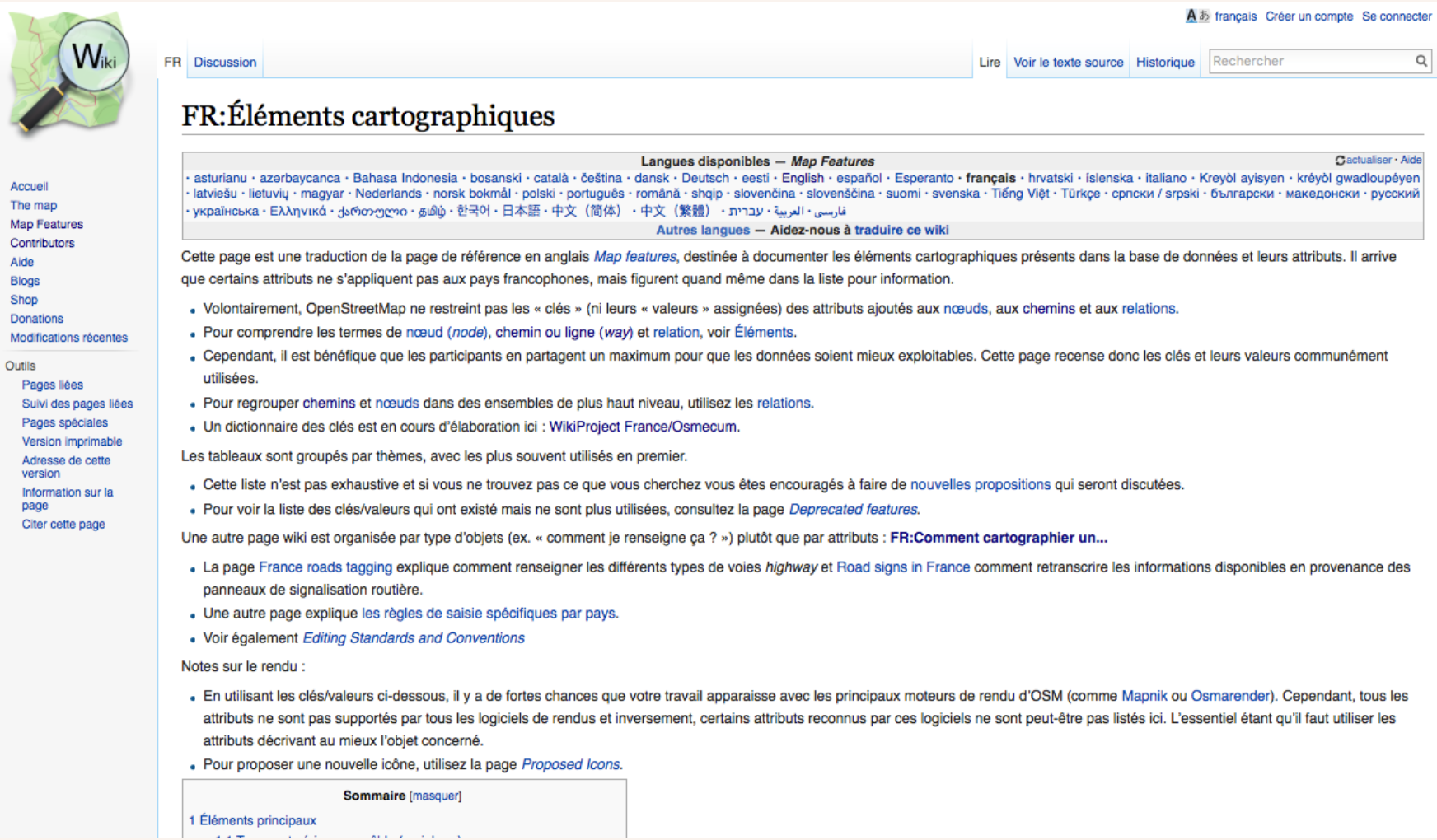Click the magnifier search icon
Screen dimensions: 1437x840
(1421, 61)
